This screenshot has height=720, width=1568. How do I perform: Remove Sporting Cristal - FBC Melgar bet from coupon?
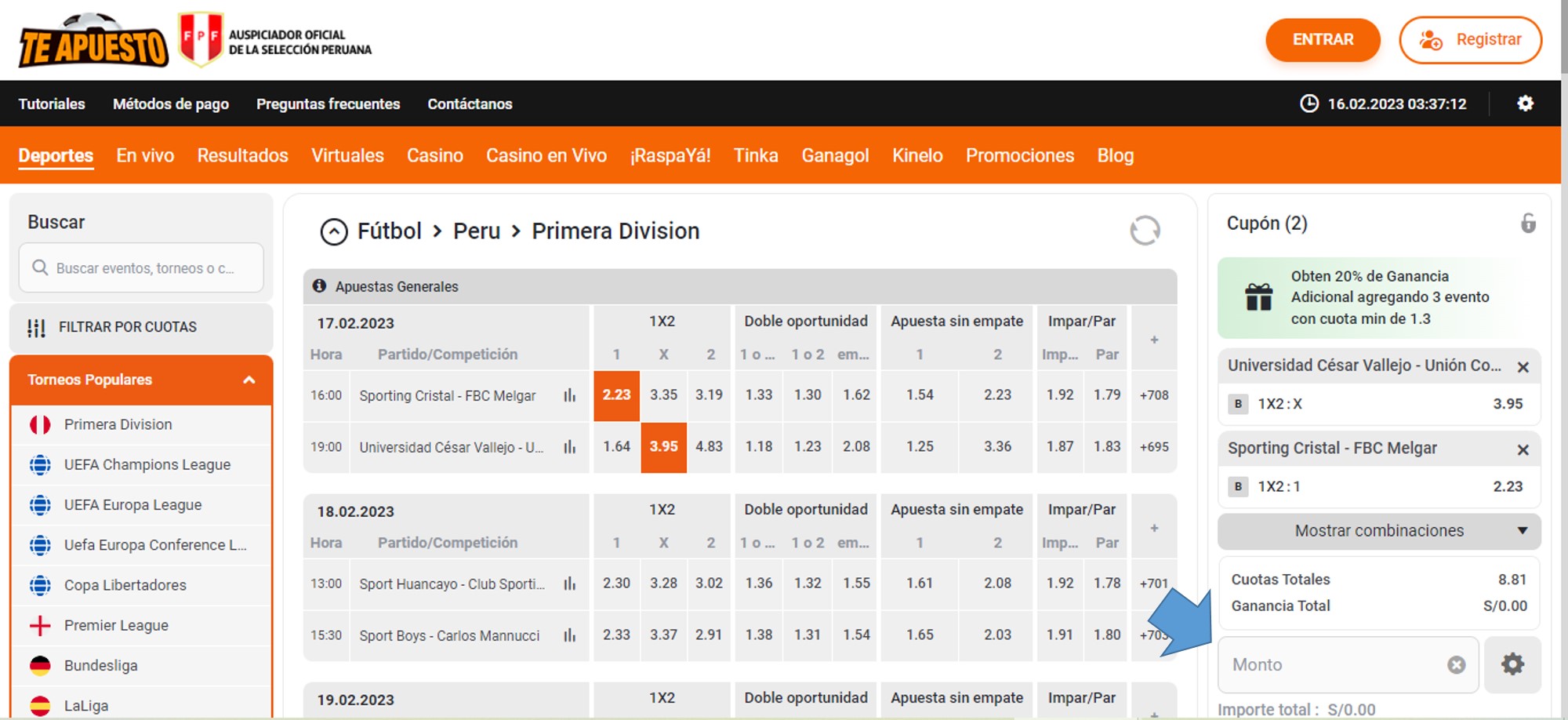[1523, 450]
